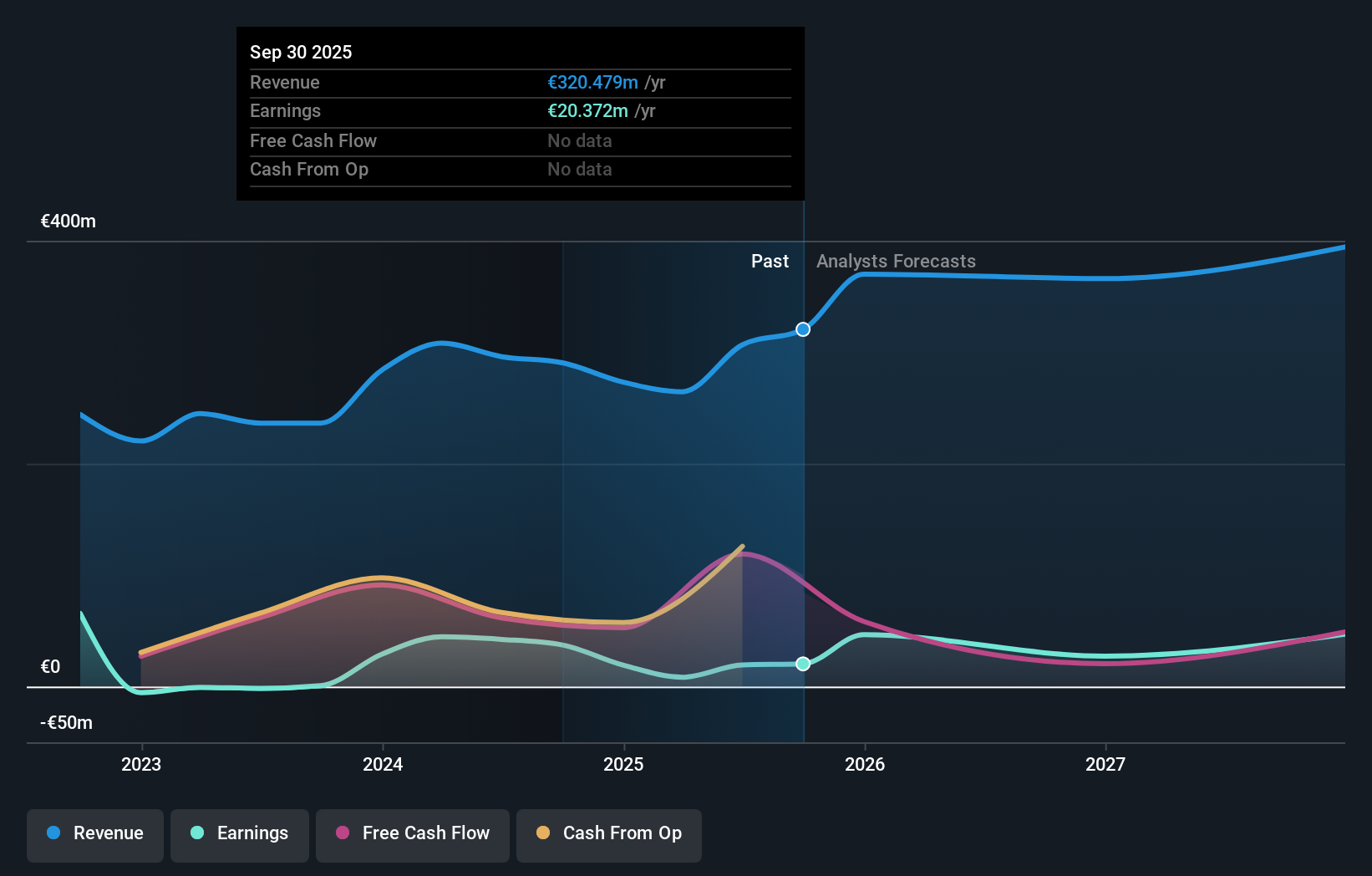Click the pink Free Cash Flow legend dot
The height and width of the screenshot is (876, 1372).
343,833
